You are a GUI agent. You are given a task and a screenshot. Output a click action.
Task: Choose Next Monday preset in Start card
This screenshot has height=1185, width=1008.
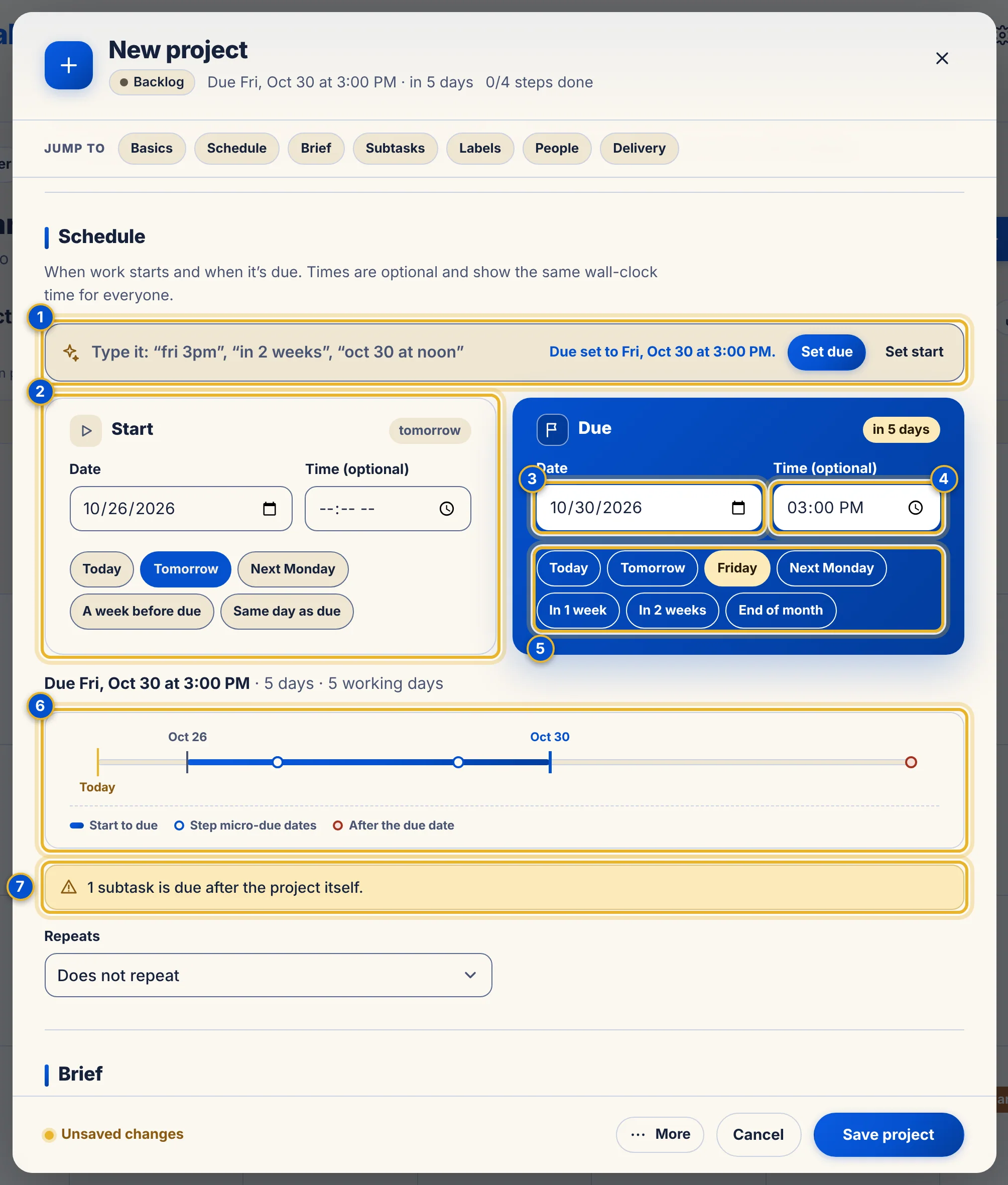coord(293,569)
